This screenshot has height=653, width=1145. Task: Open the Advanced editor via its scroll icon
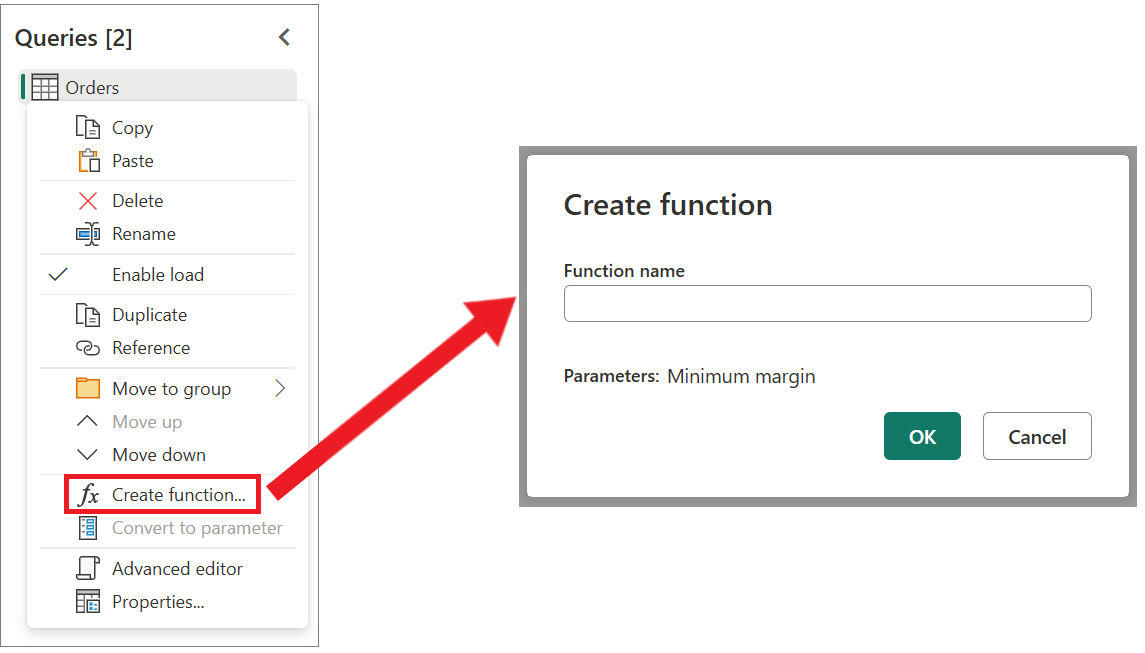(88, 568)
